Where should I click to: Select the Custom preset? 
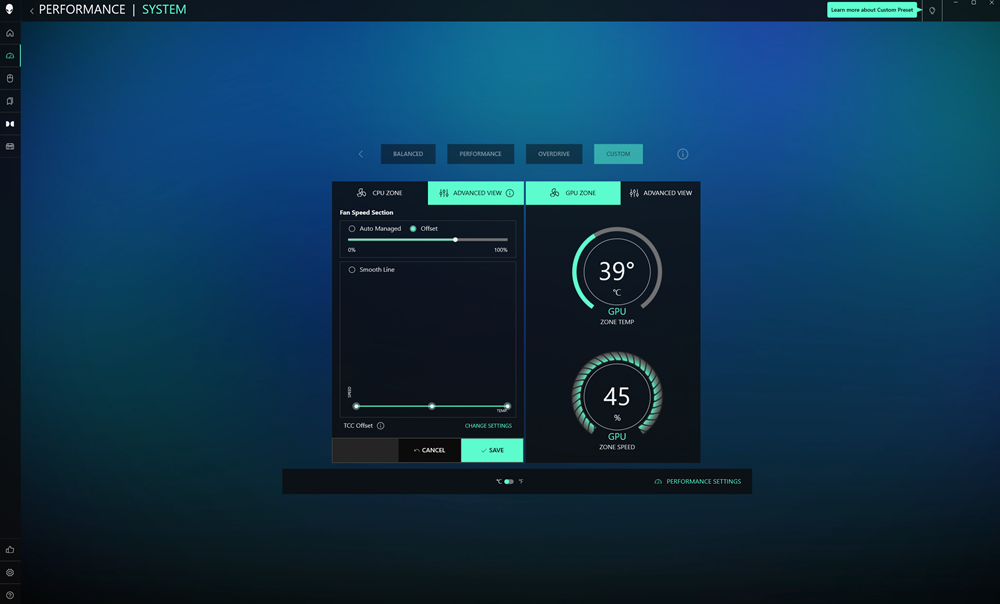618,154
